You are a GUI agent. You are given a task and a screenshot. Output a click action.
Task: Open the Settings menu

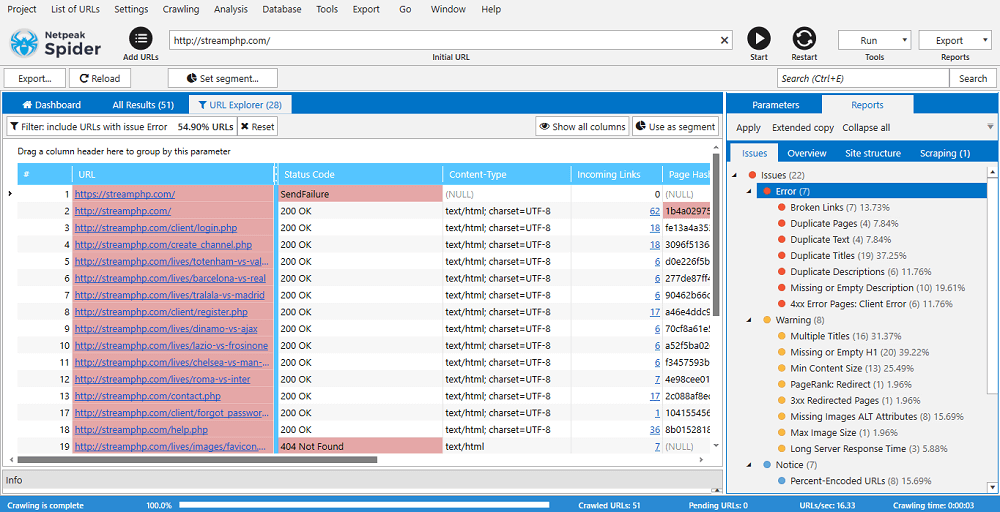[x=131, y=10]
